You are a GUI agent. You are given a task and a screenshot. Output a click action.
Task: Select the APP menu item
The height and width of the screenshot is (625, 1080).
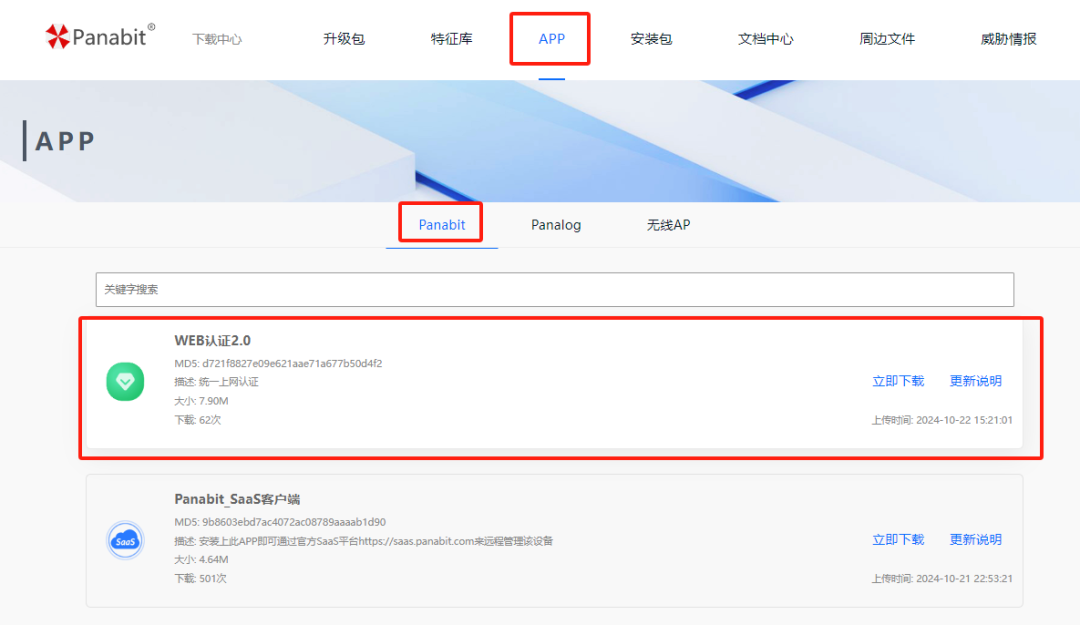coord(552,39)
